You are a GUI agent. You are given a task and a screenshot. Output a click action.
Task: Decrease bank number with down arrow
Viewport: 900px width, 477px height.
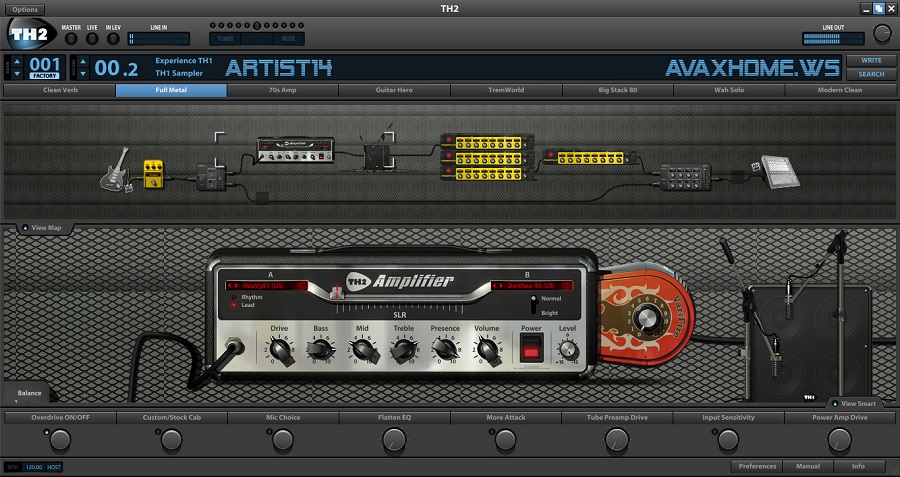(17, 73)
